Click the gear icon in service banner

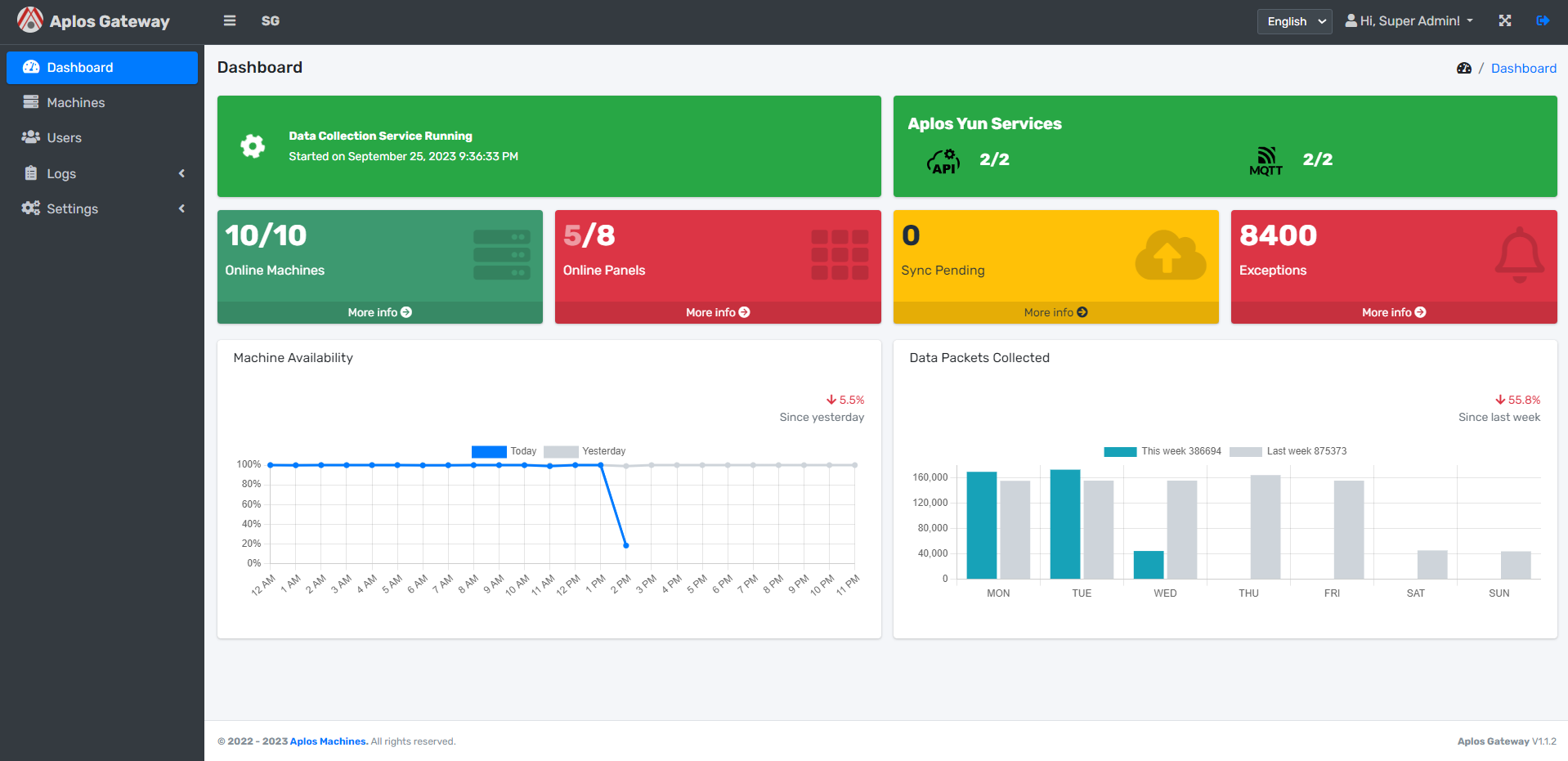click(x=253, y=146)
